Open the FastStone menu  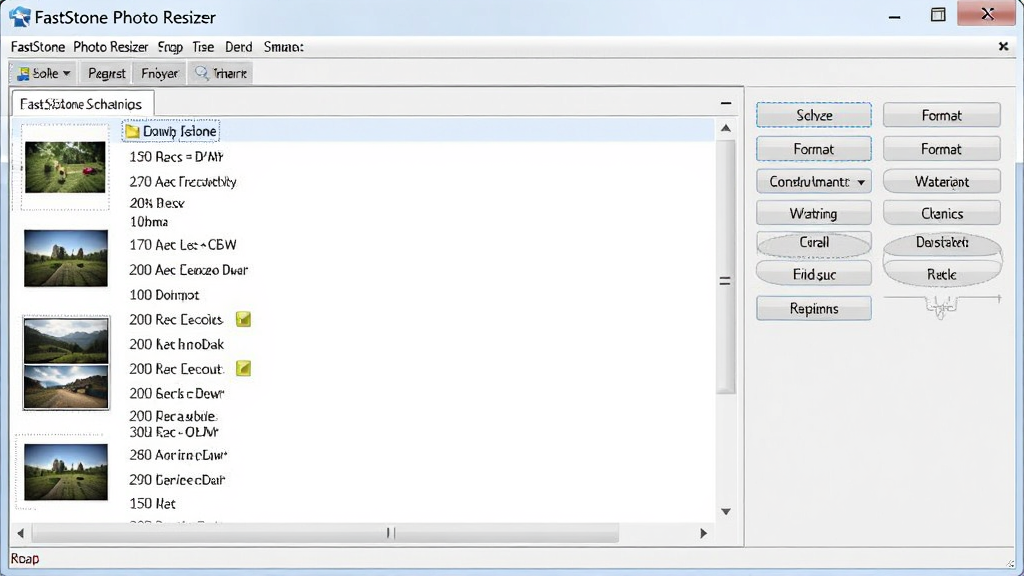point(38,47)
